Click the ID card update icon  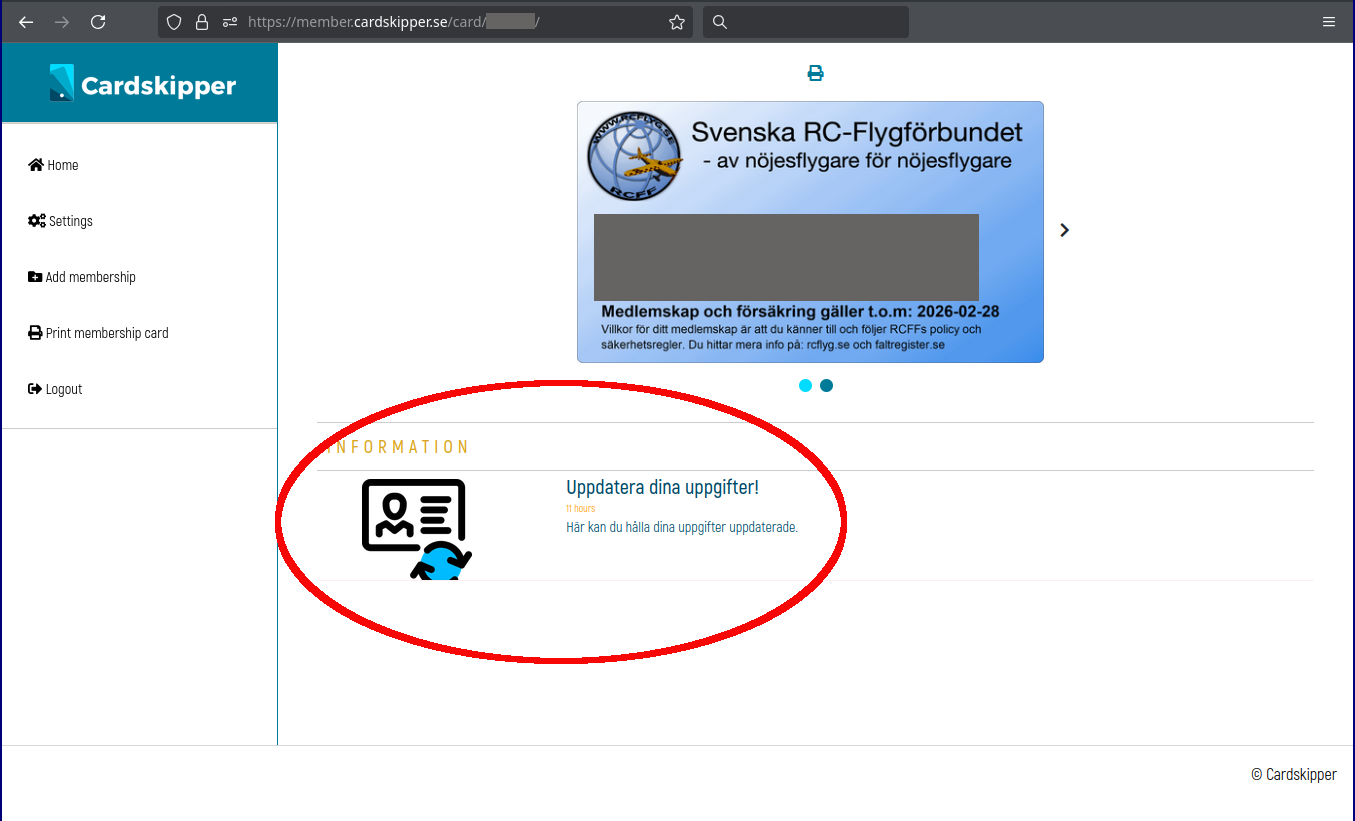click(x=416, y=529)
